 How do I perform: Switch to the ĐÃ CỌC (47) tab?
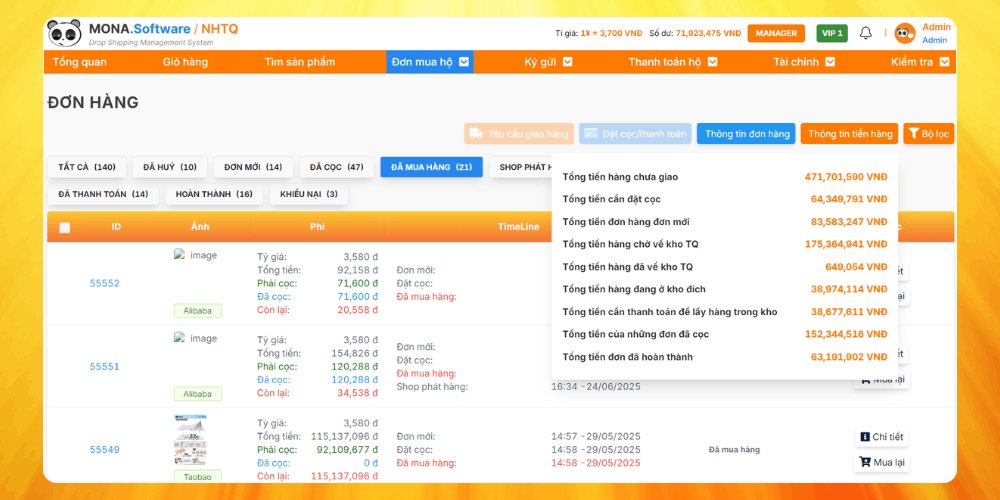(x=336, y=167)
